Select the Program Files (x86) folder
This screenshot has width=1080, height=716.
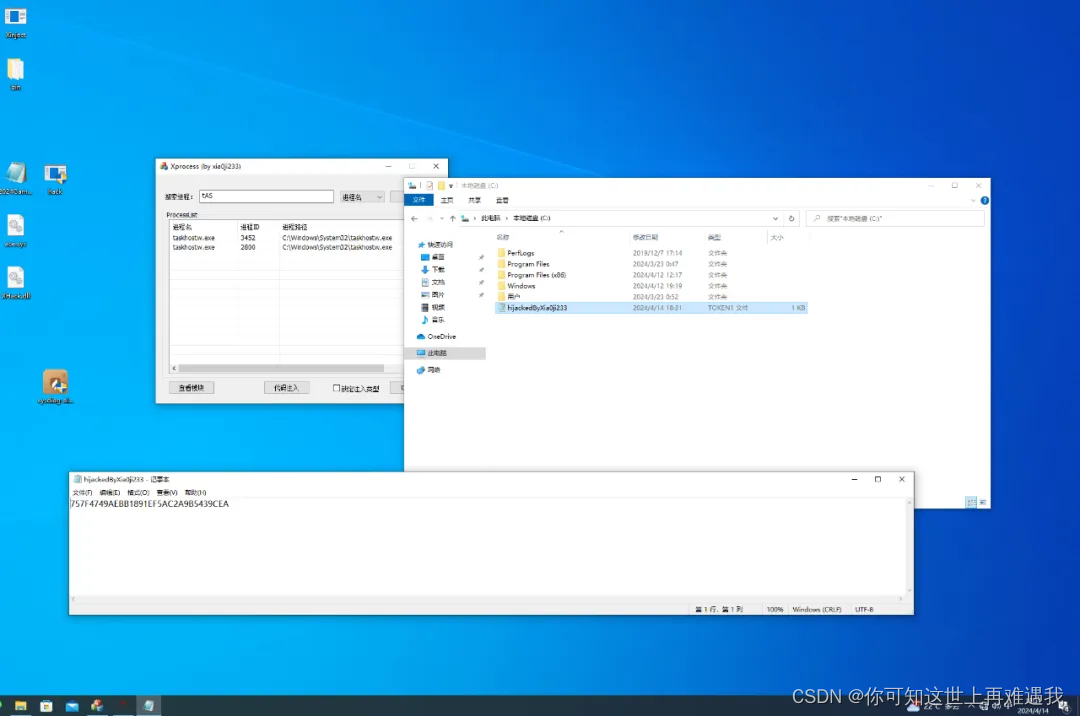coord(536,275)
